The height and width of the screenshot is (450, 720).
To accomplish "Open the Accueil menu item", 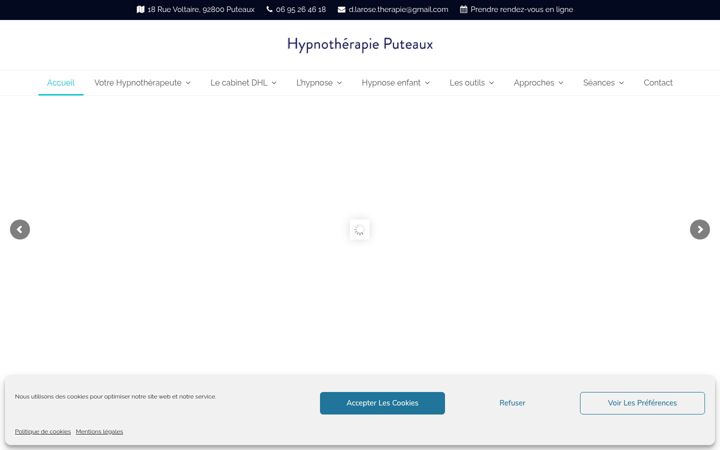I will 61,83.
